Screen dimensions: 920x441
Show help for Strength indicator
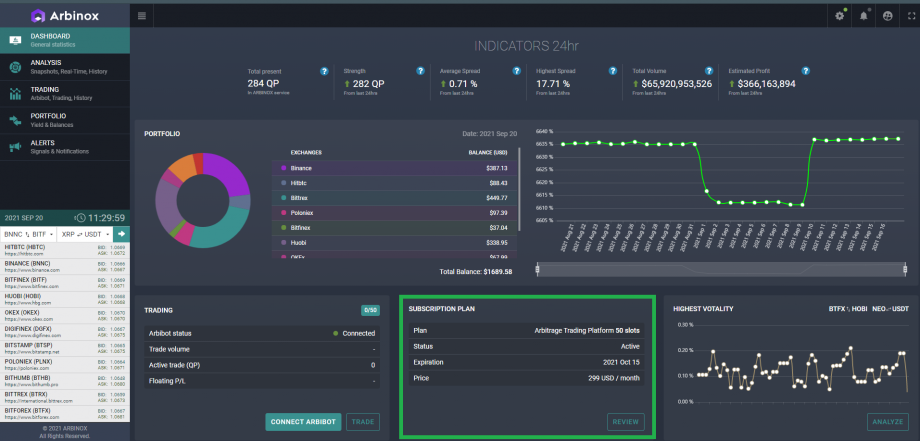tap(420, 71)
